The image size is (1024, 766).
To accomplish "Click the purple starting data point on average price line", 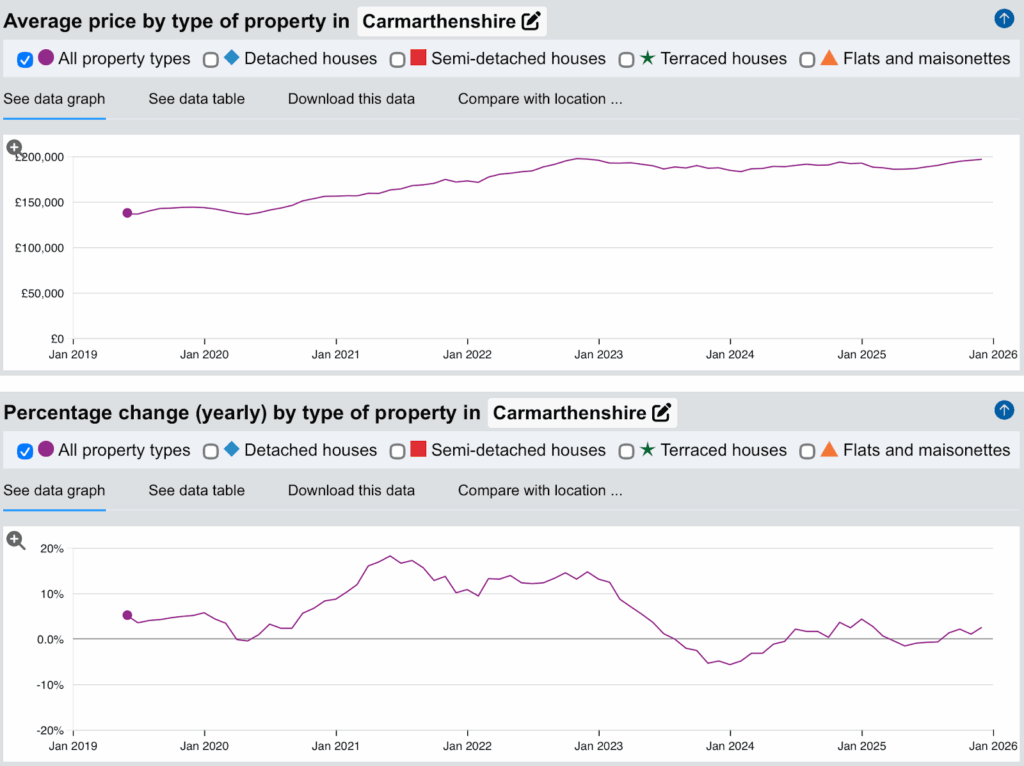I will (x=127, y=213).
